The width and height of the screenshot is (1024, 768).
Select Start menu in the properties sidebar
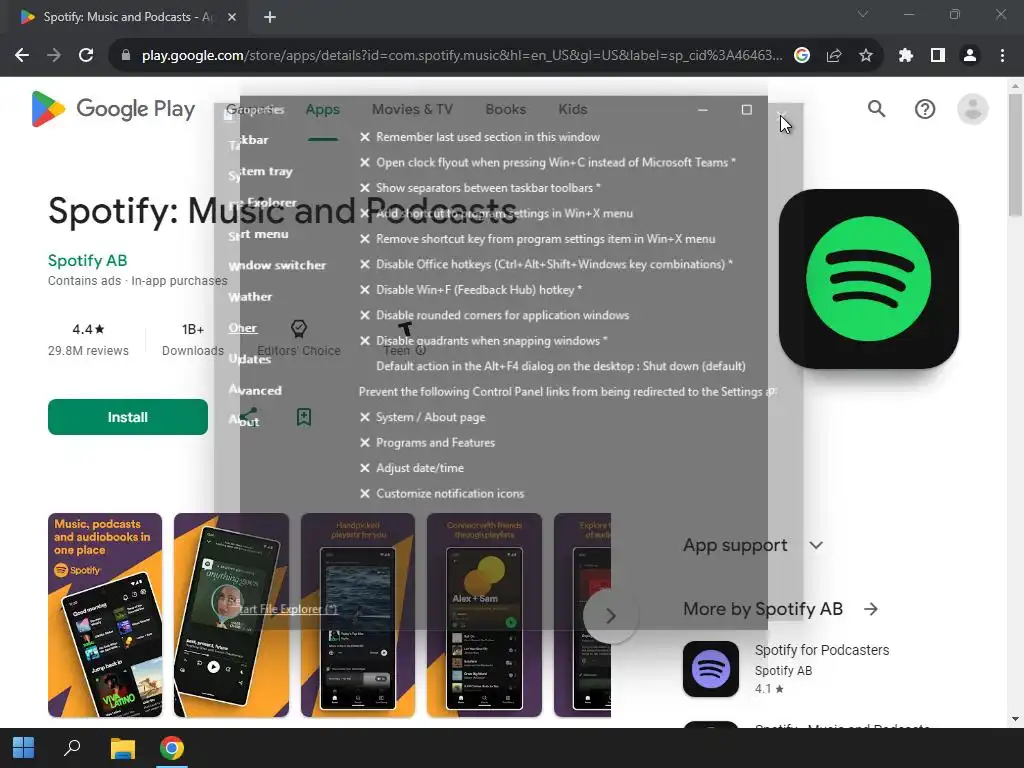click(x=258, y=234)
